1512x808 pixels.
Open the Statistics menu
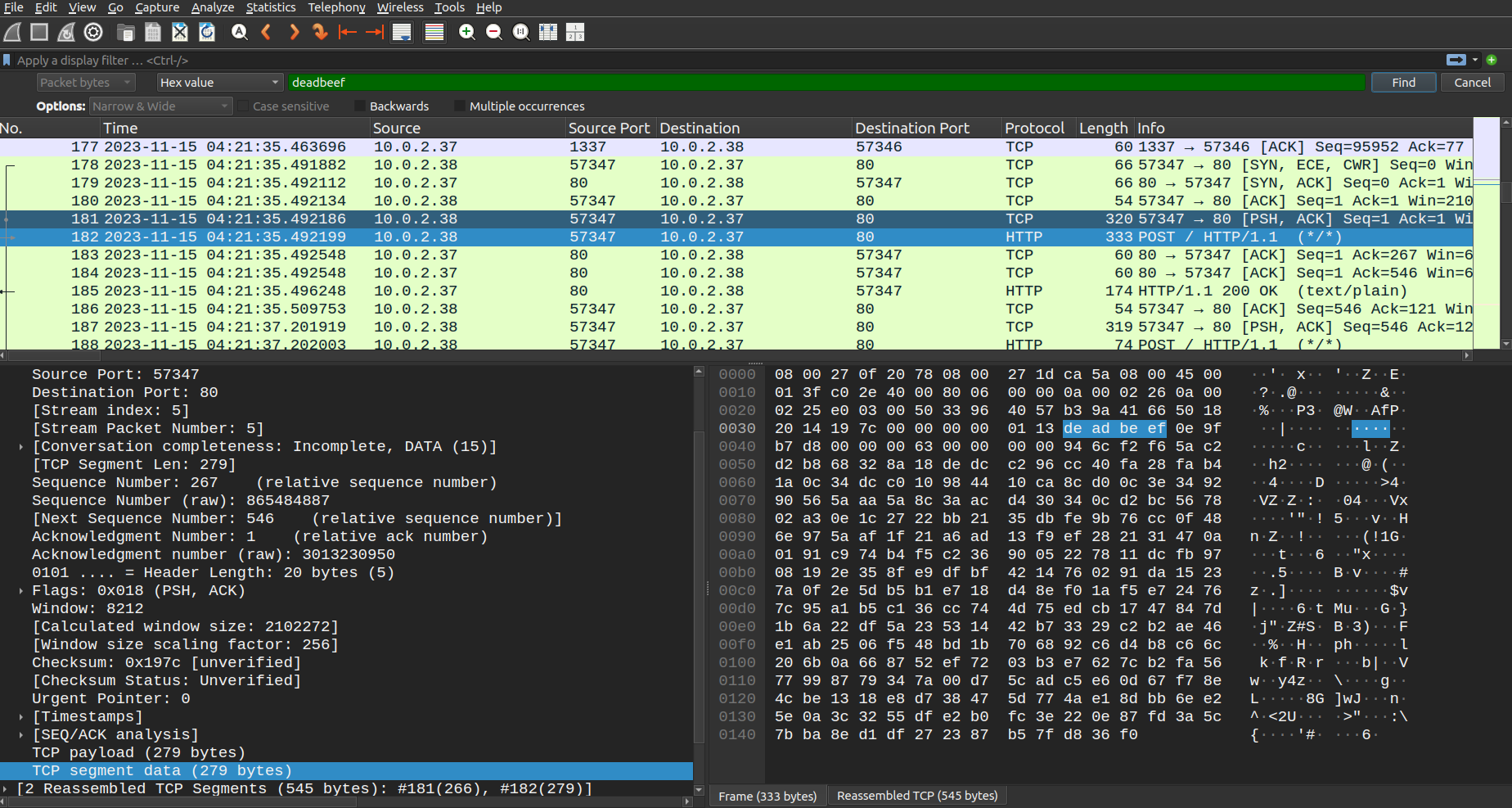[271, 7]
